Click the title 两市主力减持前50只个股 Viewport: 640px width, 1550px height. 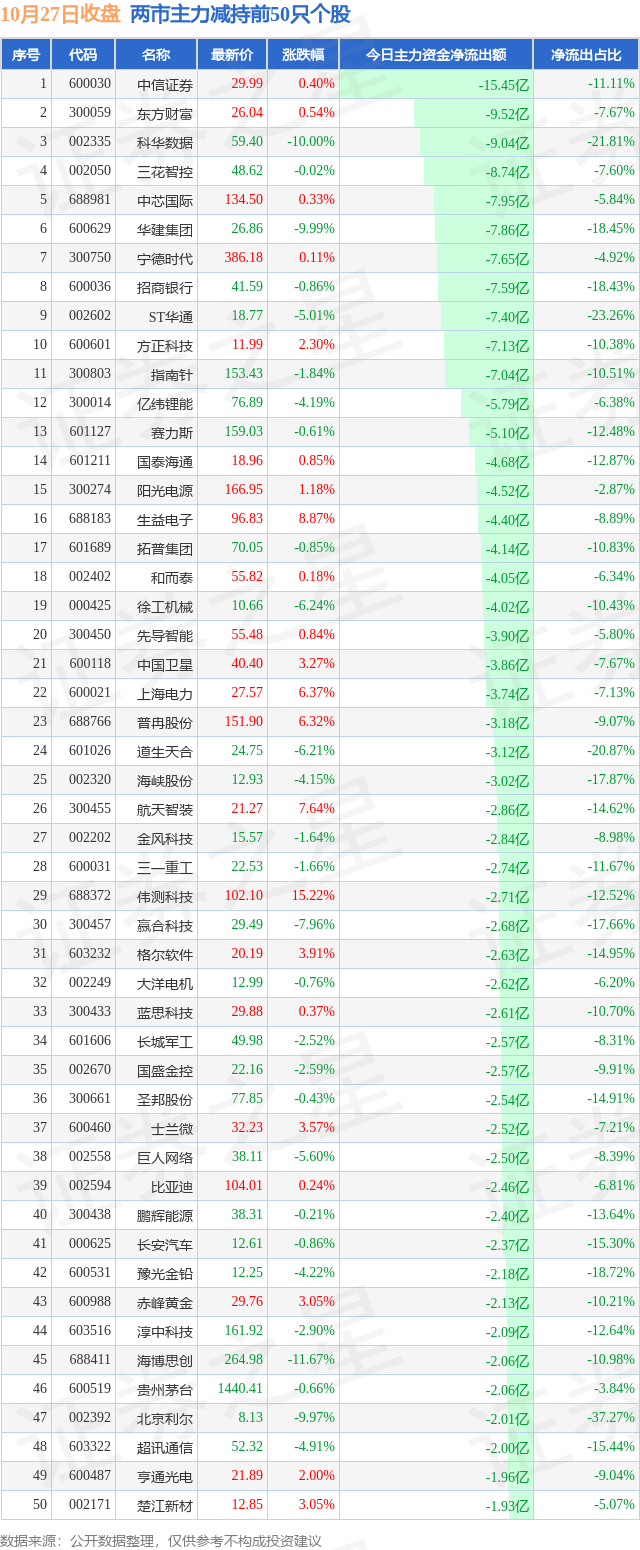pos(241,15)
